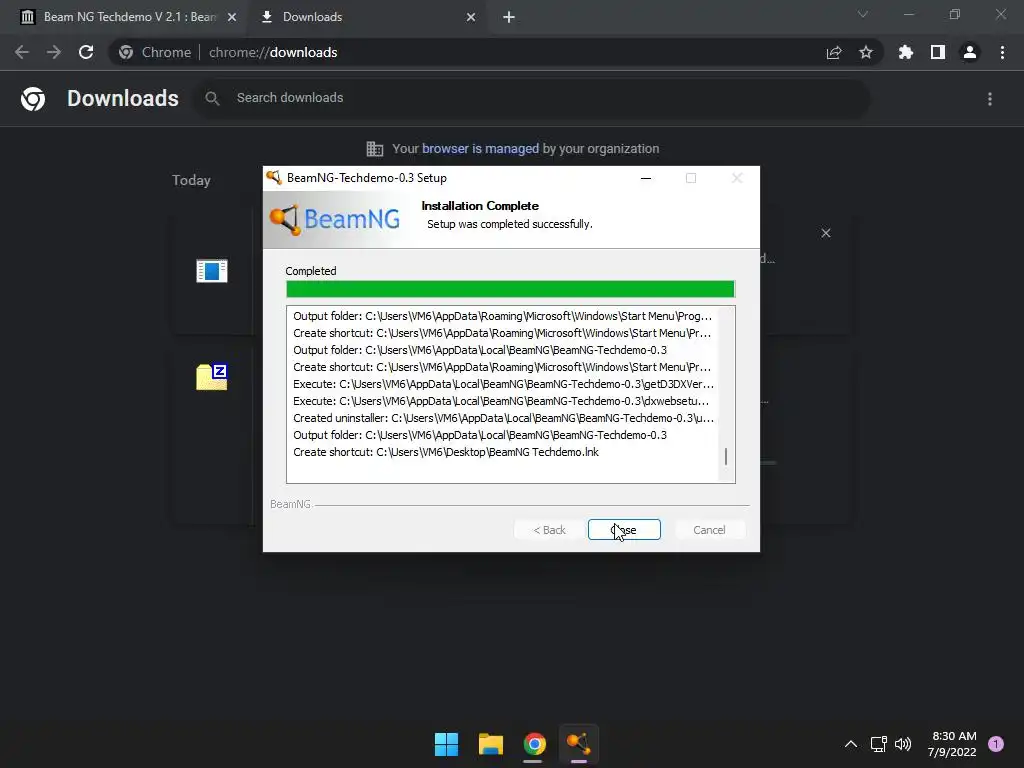Click the building icon beside the managed notice
The image size is (1024, 768).
tap(375, 149)
